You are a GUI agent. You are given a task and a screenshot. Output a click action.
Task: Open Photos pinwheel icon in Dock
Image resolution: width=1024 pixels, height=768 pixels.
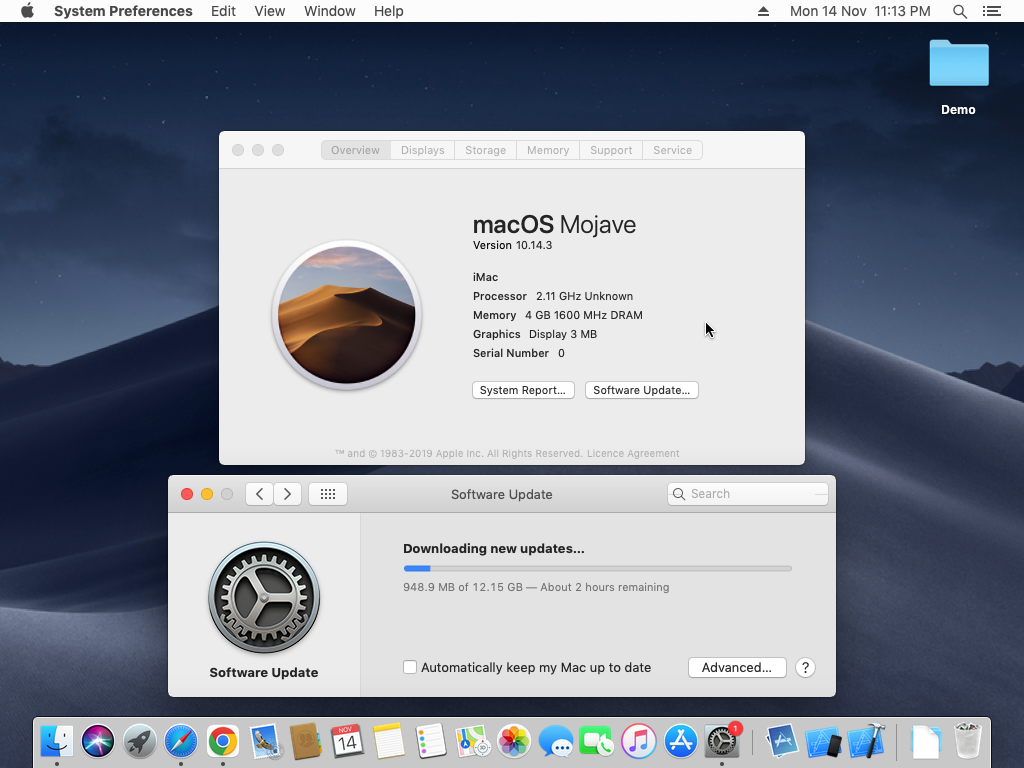tap(514, 741)
